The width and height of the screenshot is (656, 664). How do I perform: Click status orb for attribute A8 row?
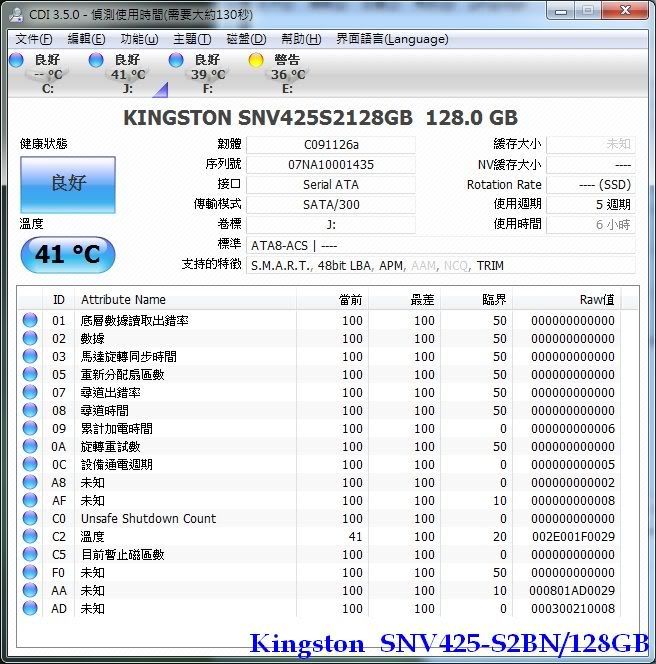[30, 482]
